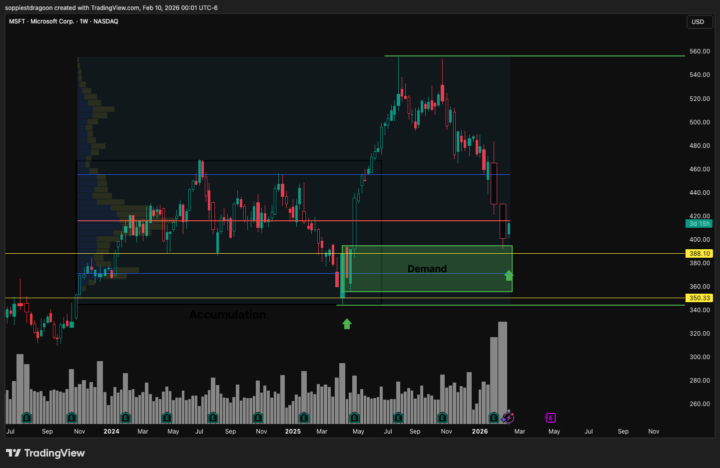The image size is (720, 468).
Task: Click the 2026 label on time axis
Action: click(480, 431)
